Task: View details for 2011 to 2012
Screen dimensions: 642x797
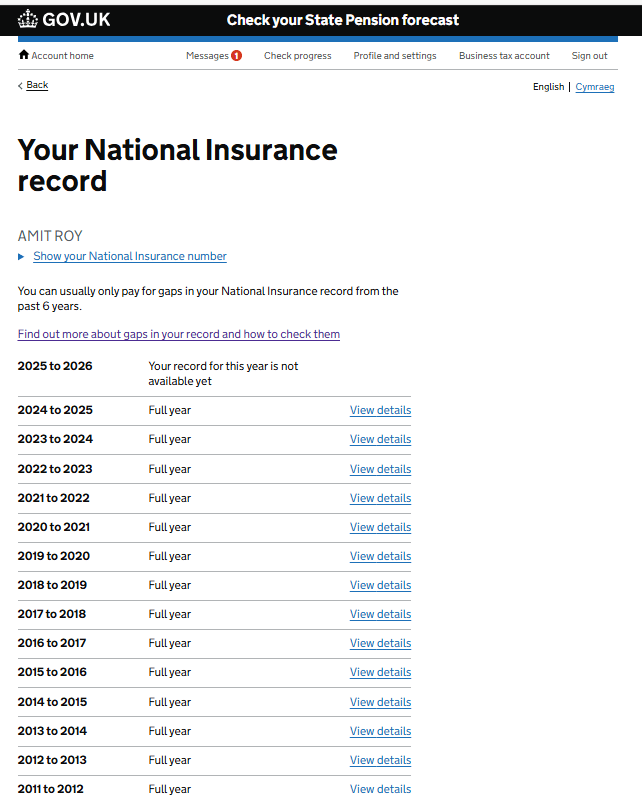Action: (x=380, y=789)
